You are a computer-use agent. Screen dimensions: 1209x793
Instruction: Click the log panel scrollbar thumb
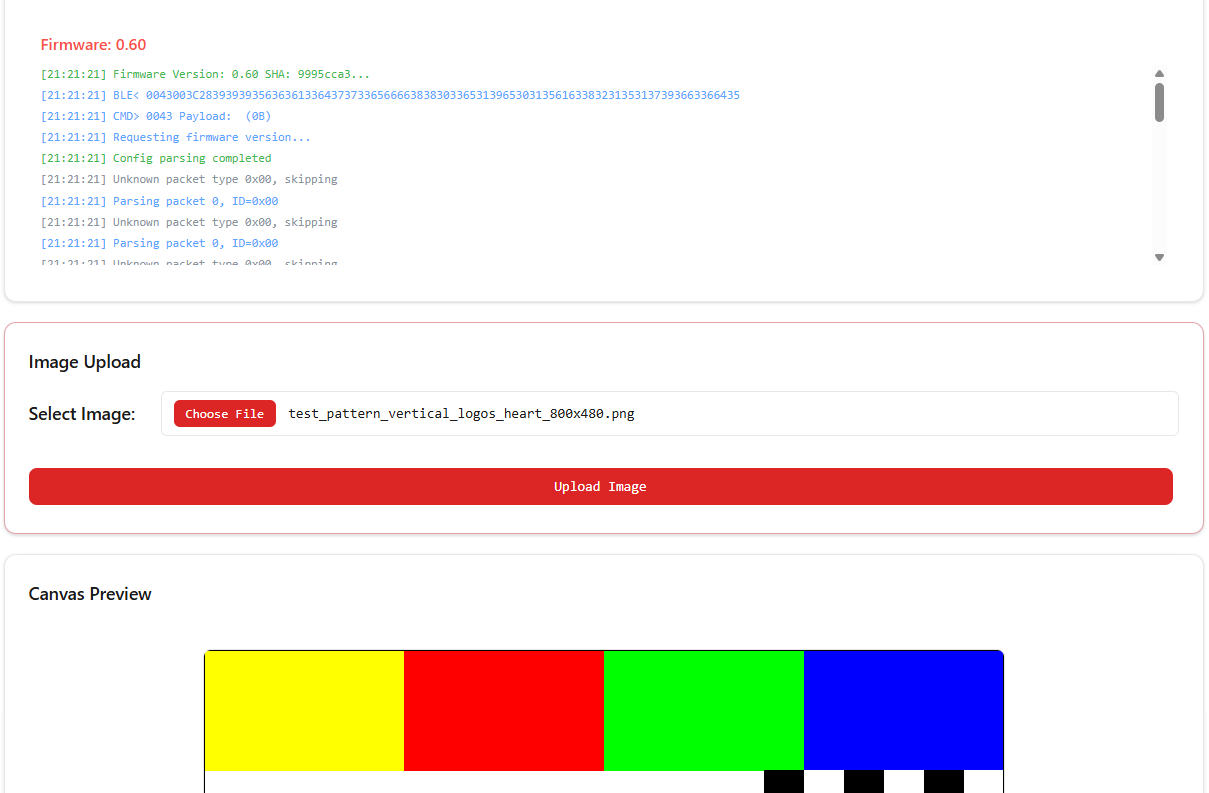[1159, 102]
